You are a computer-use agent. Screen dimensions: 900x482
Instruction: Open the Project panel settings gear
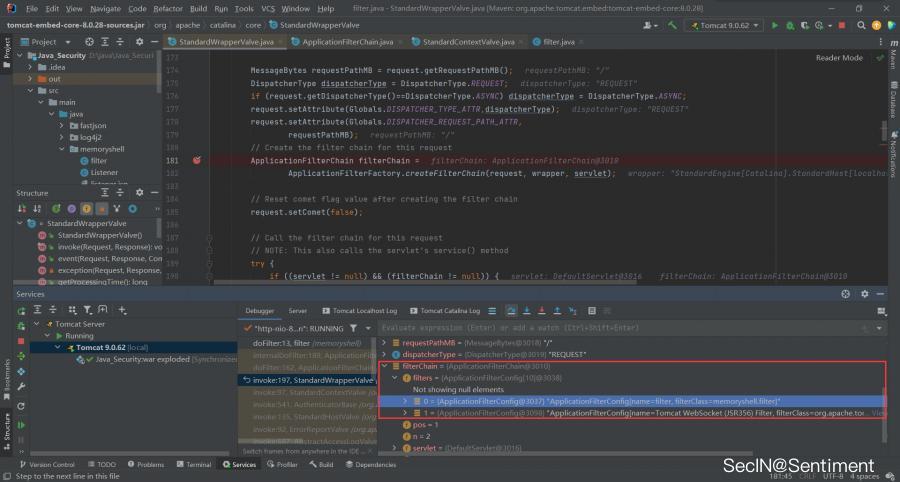[139, 42]
